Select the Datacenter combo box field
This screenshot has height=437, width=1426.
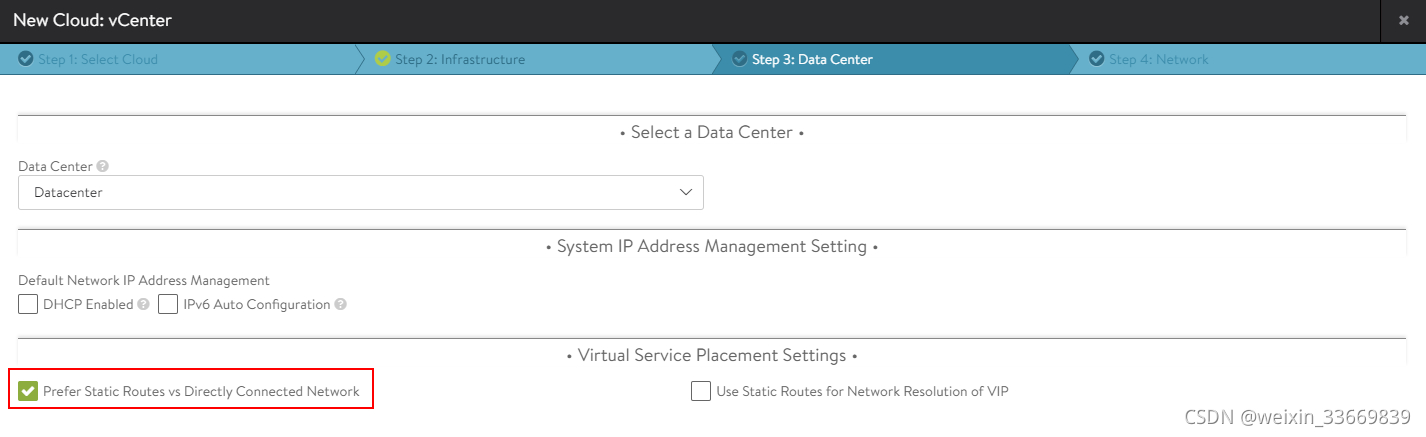[350, 192]
